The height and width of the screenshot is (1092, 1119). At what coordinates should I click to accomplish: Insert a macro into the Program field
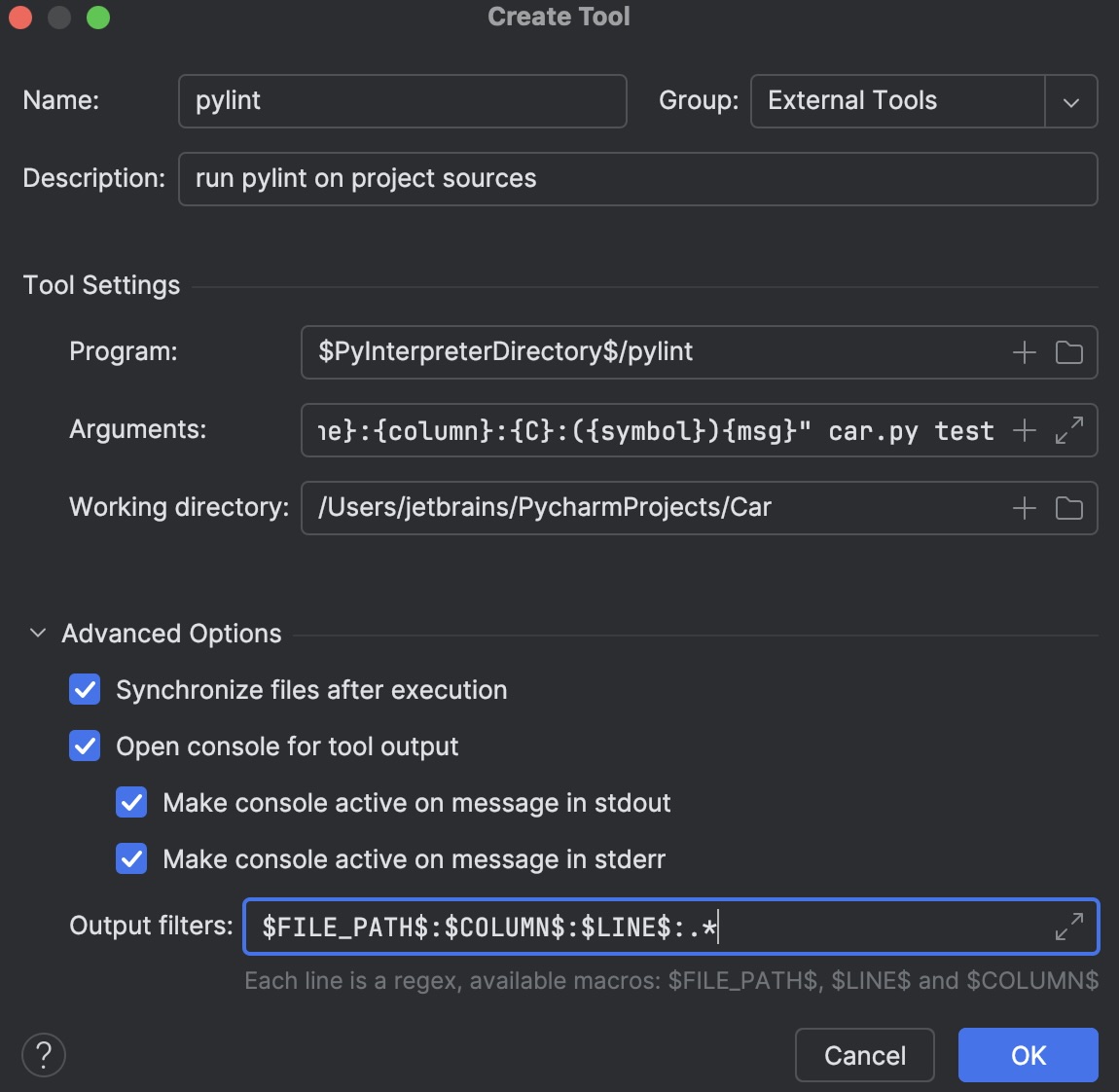coord(1024,352)
